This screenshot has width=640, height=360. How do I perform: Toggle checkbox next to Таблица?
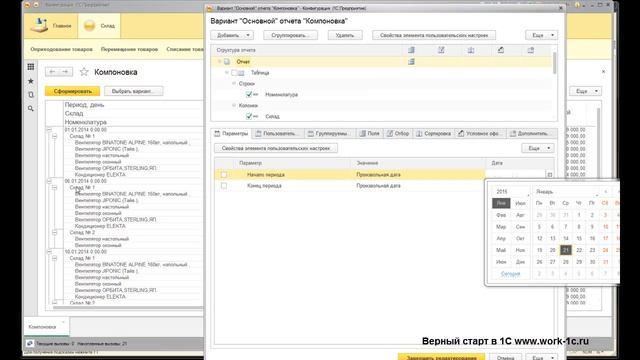(234, 73)
